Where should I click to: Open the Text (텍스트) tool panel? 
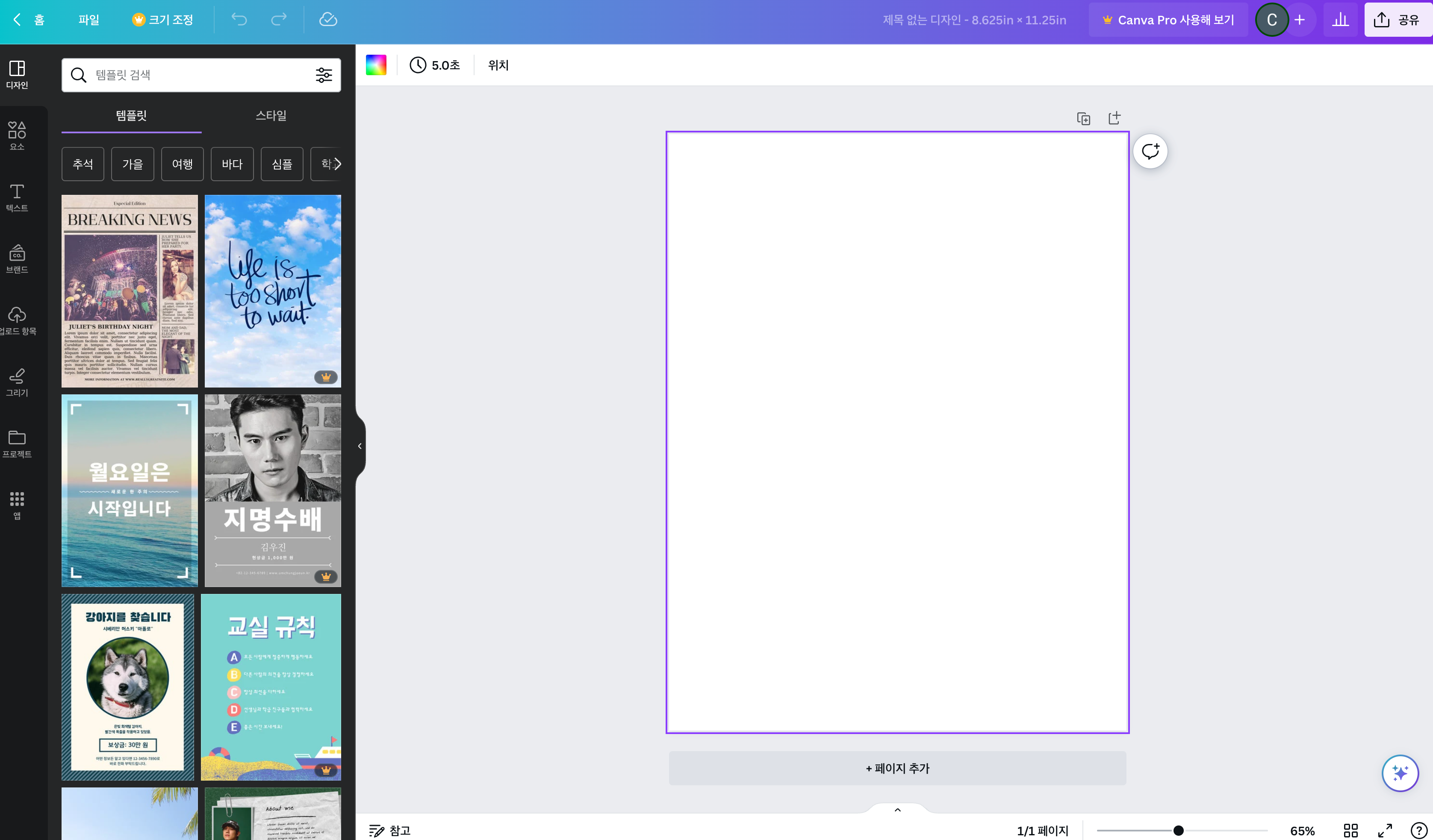pos(17,197)
